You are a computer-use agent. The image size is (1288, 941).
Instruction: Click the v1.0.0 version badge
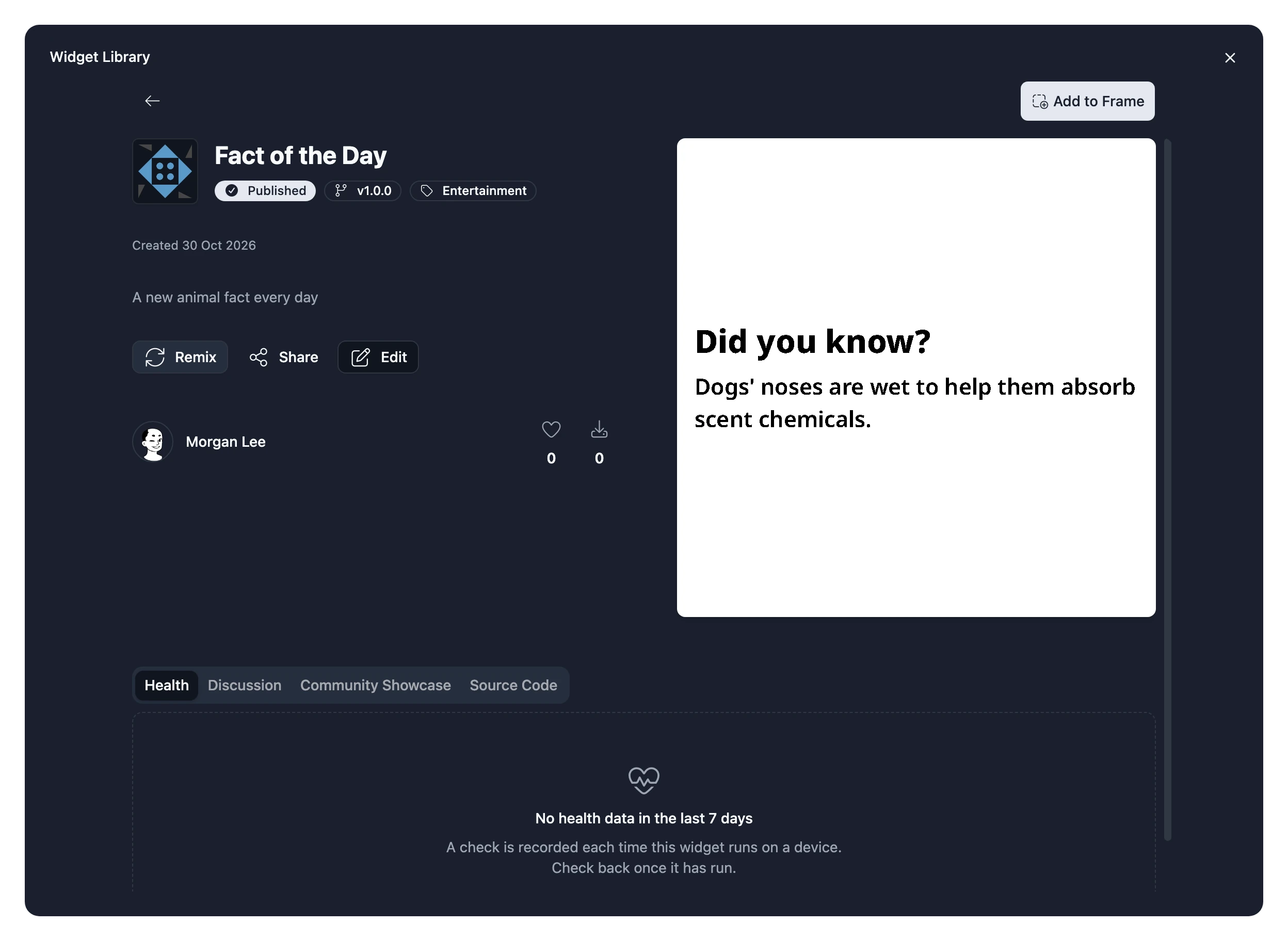tap(362, 191)
